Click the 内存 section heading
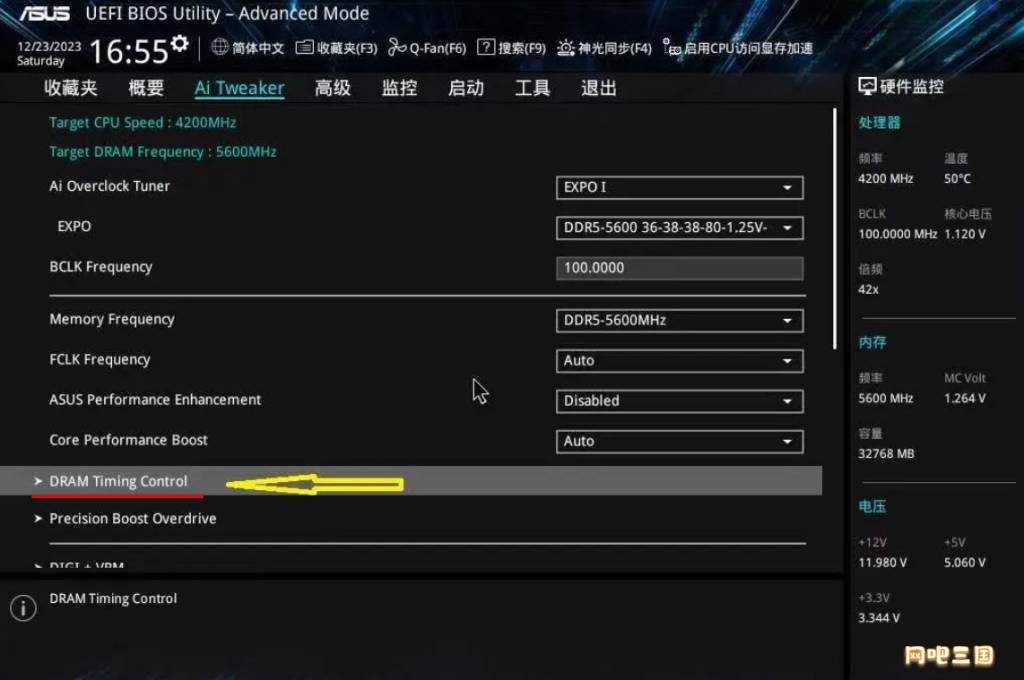The height and width of the screenshot is (680, 1024). [x=872, y=342]
